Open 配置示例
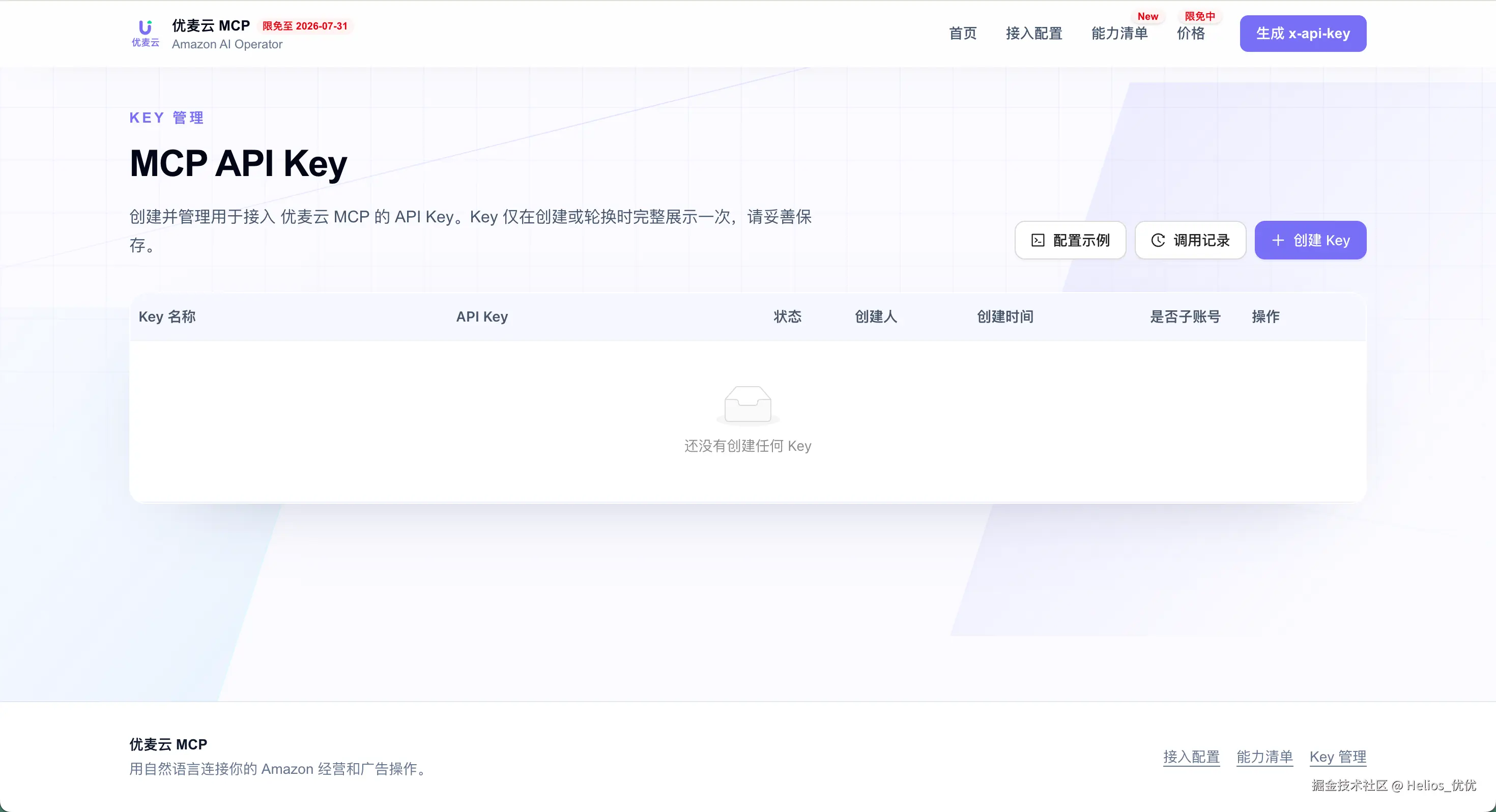The image size is (1496, 812). (x=1070, y=241)
